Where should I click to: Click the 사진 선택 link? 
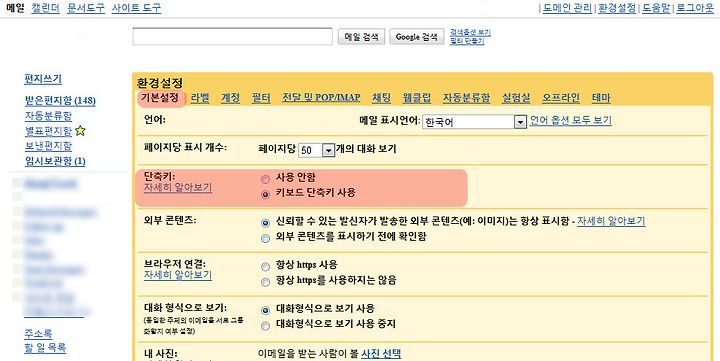(381, 354)
